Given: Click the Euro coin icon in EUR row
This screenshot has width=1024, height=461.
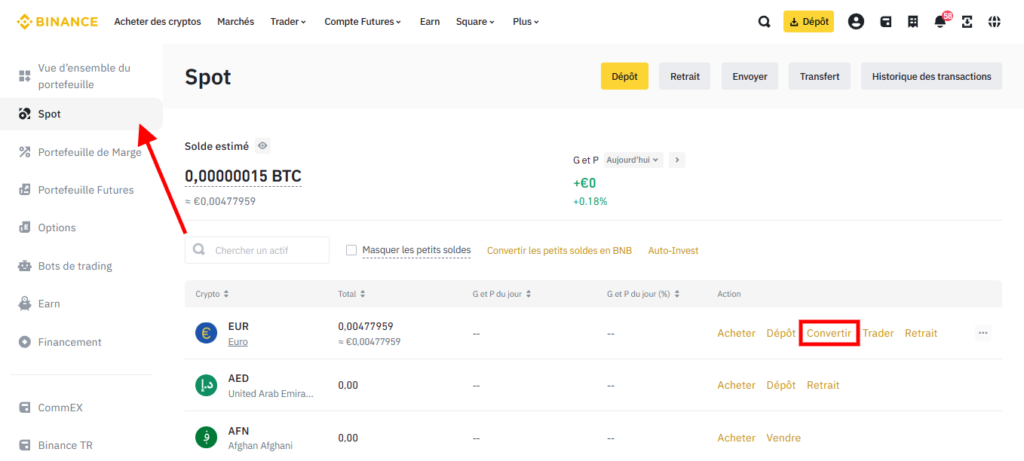Looking at the screenshot, I should pyautogui.click(x=206, y=333).
